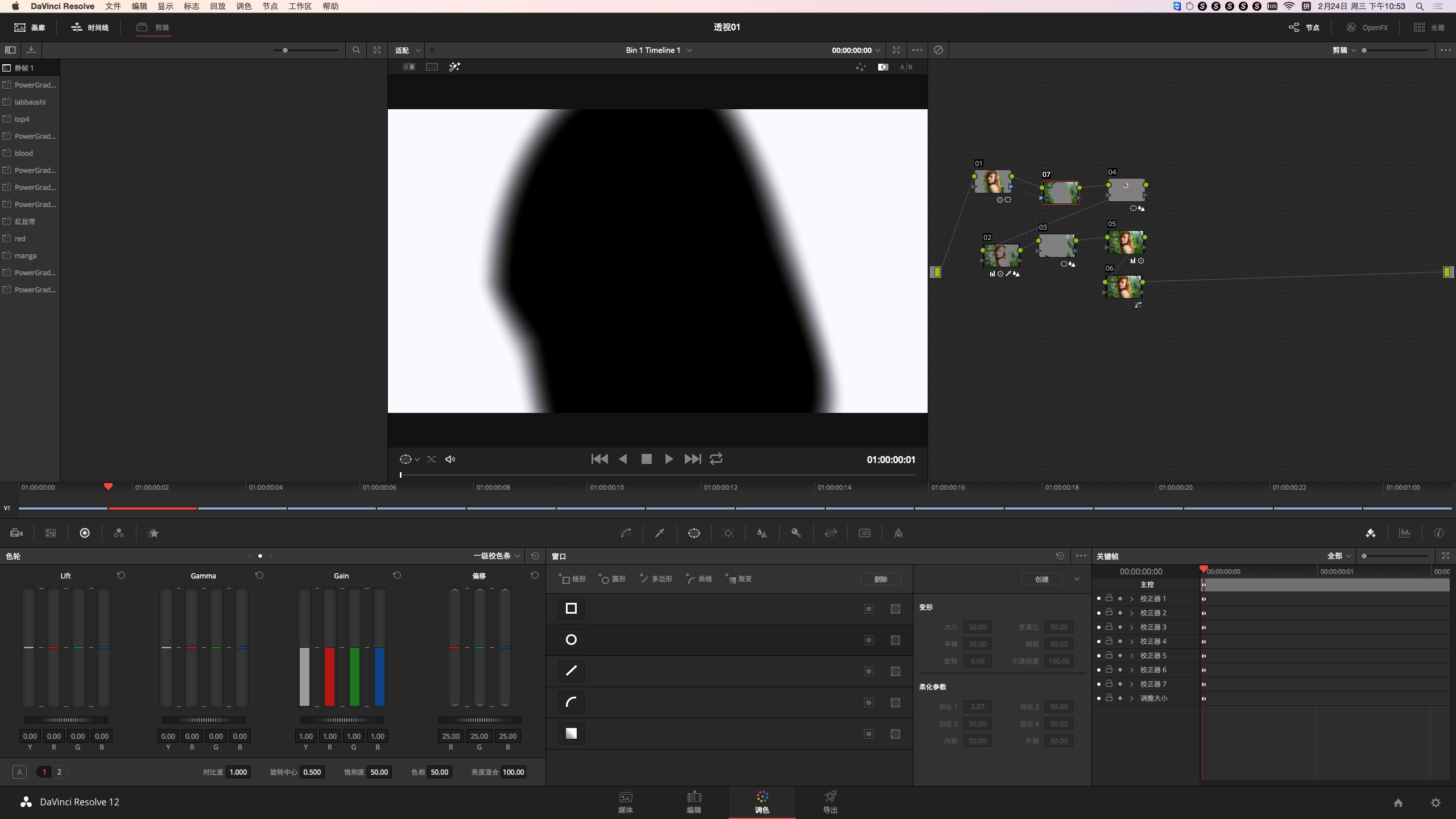Viewport: 1456px width, 819px height.
Task: Click the 删除 window button
Action: click(x=880, y=579)
